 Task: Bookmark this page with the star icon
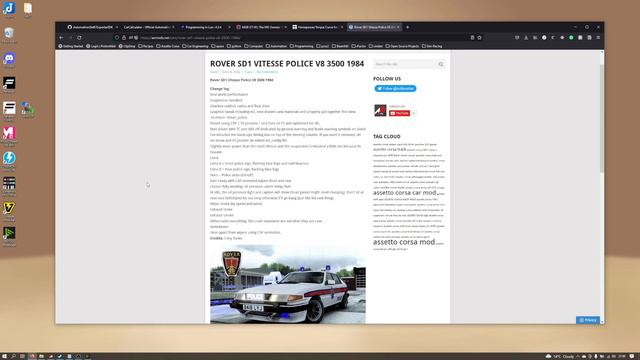[480, 38]
